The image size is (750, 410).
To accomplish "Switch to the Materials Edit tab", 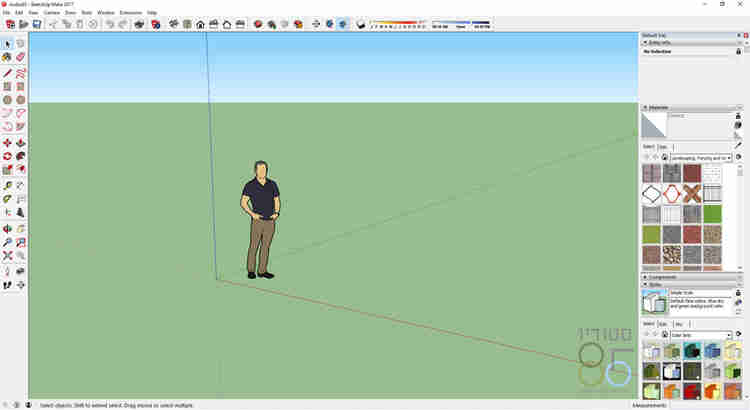I will 662,147.
